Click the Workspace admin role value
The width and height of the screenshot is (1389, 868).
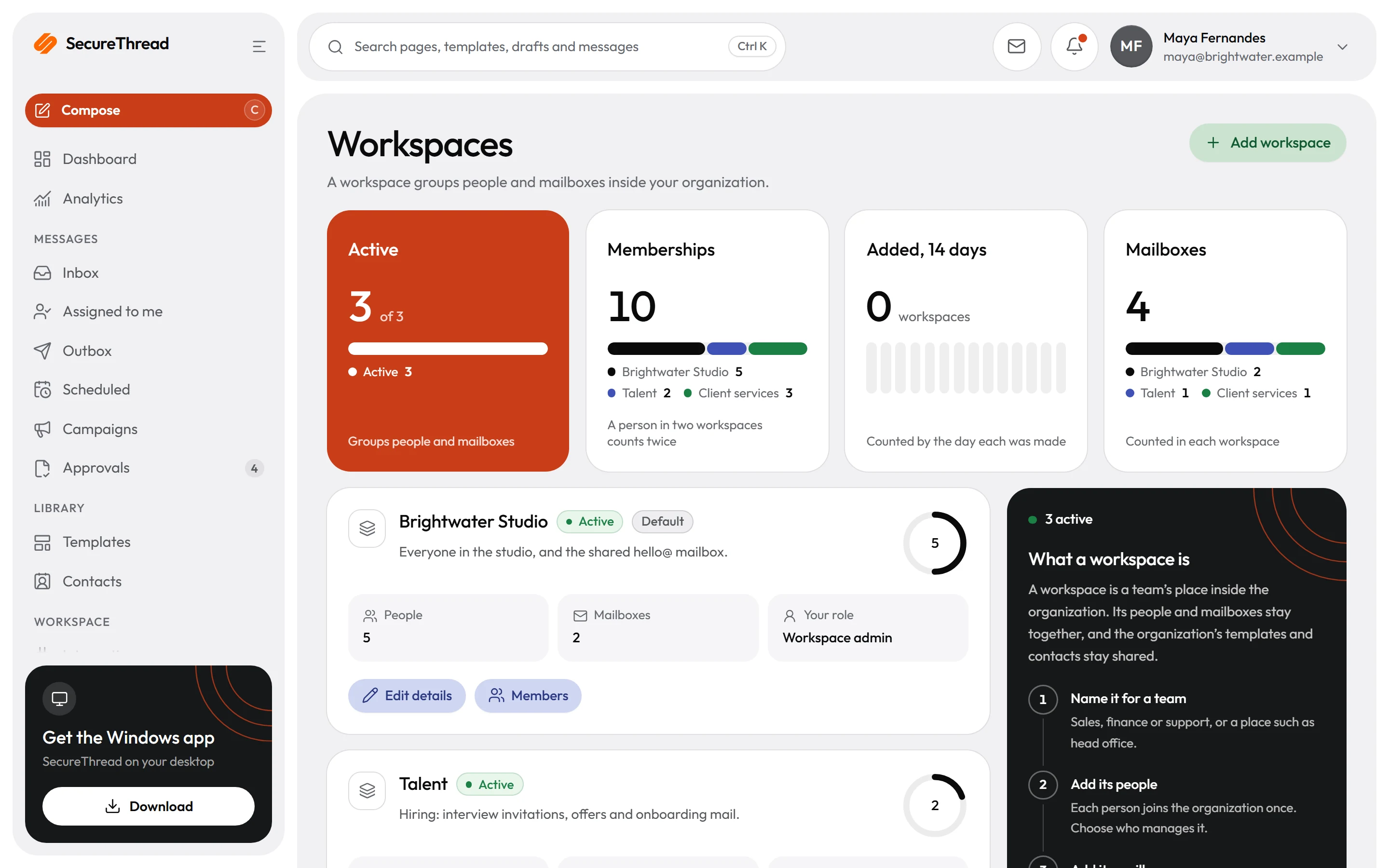837,638
